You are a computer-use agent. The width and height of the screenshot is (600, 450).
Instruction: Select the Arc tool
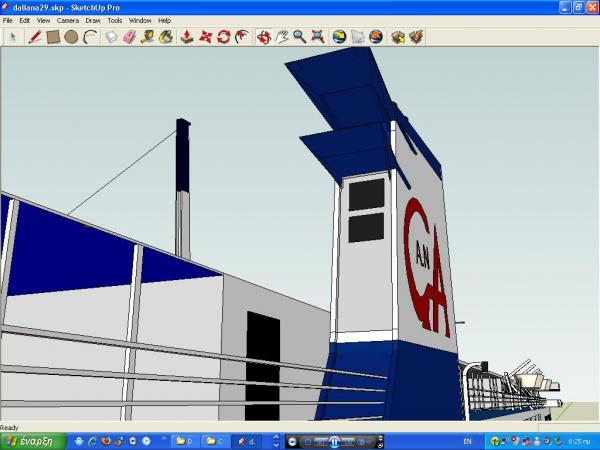[x=90, y=37]
